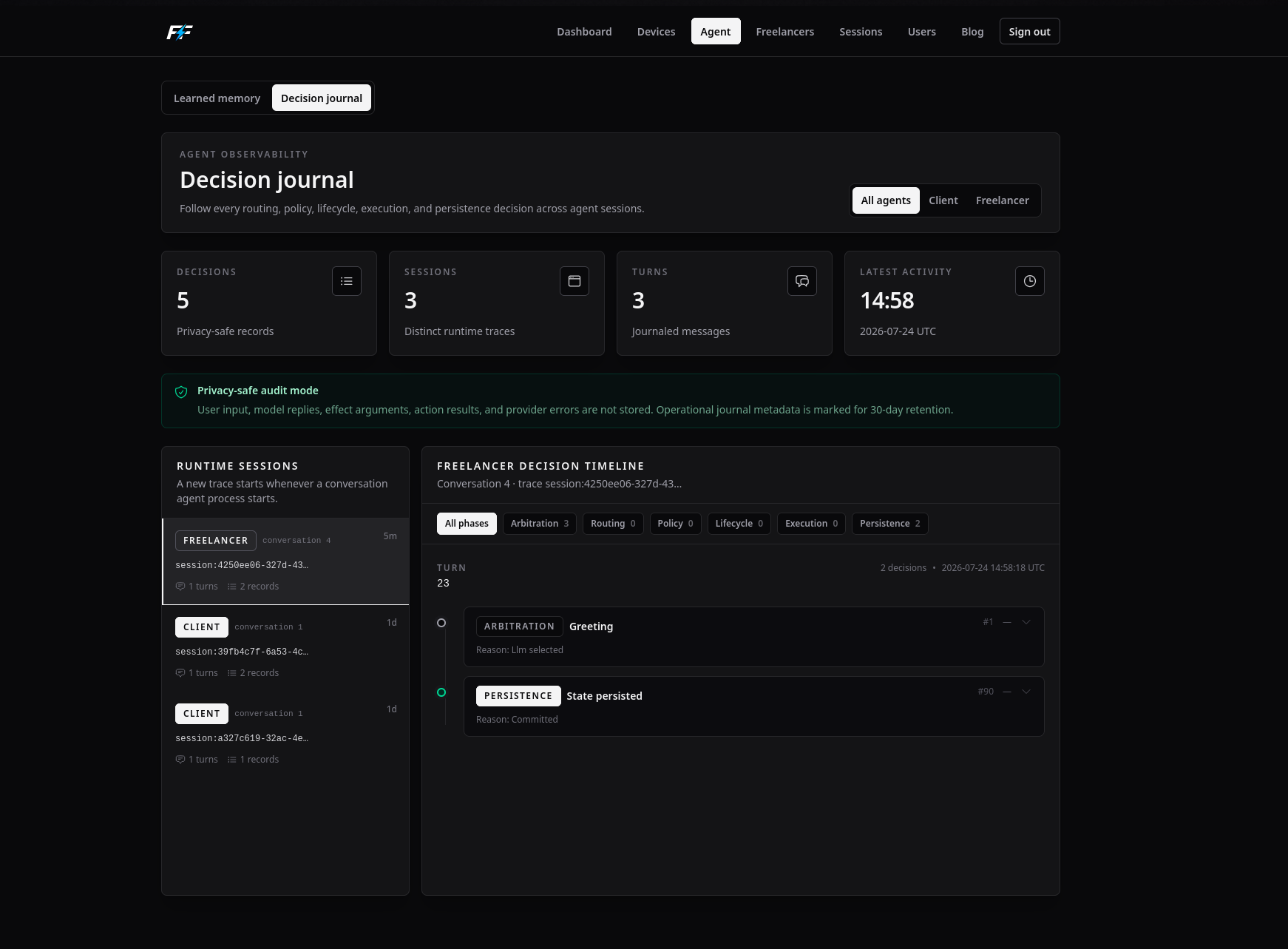
Task: Filter timeline by Lifecycle phase
Action: 739,524
